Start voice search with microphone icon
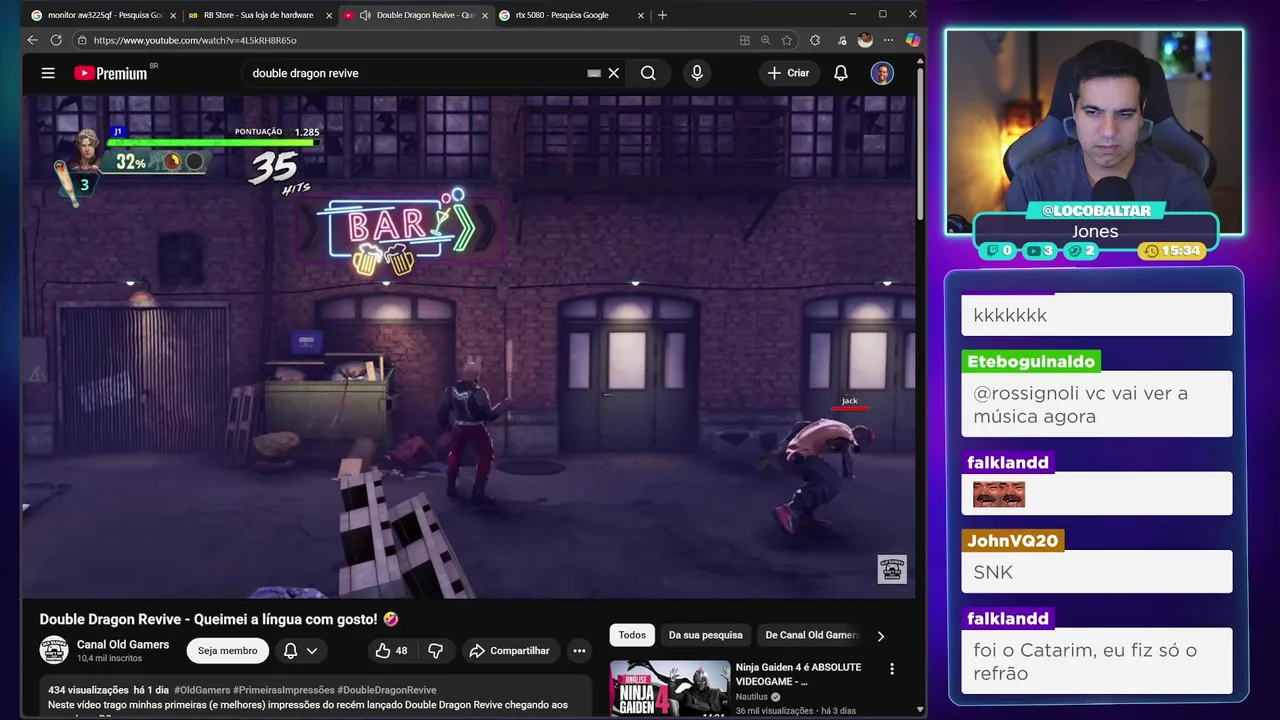Screen dimensions: 1280x720 coord(697,73)
